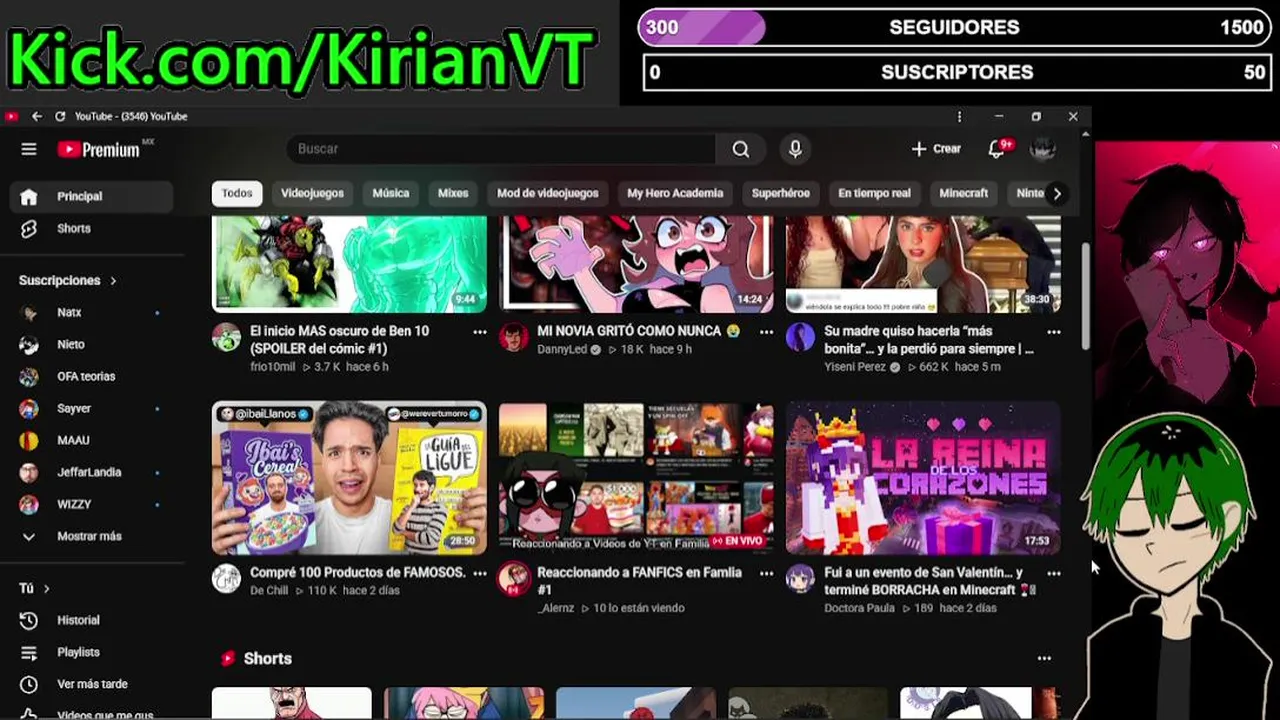1280x720 pixels.
Task: Open the Shorts section options menu
Action: [x=1044, y=658]
